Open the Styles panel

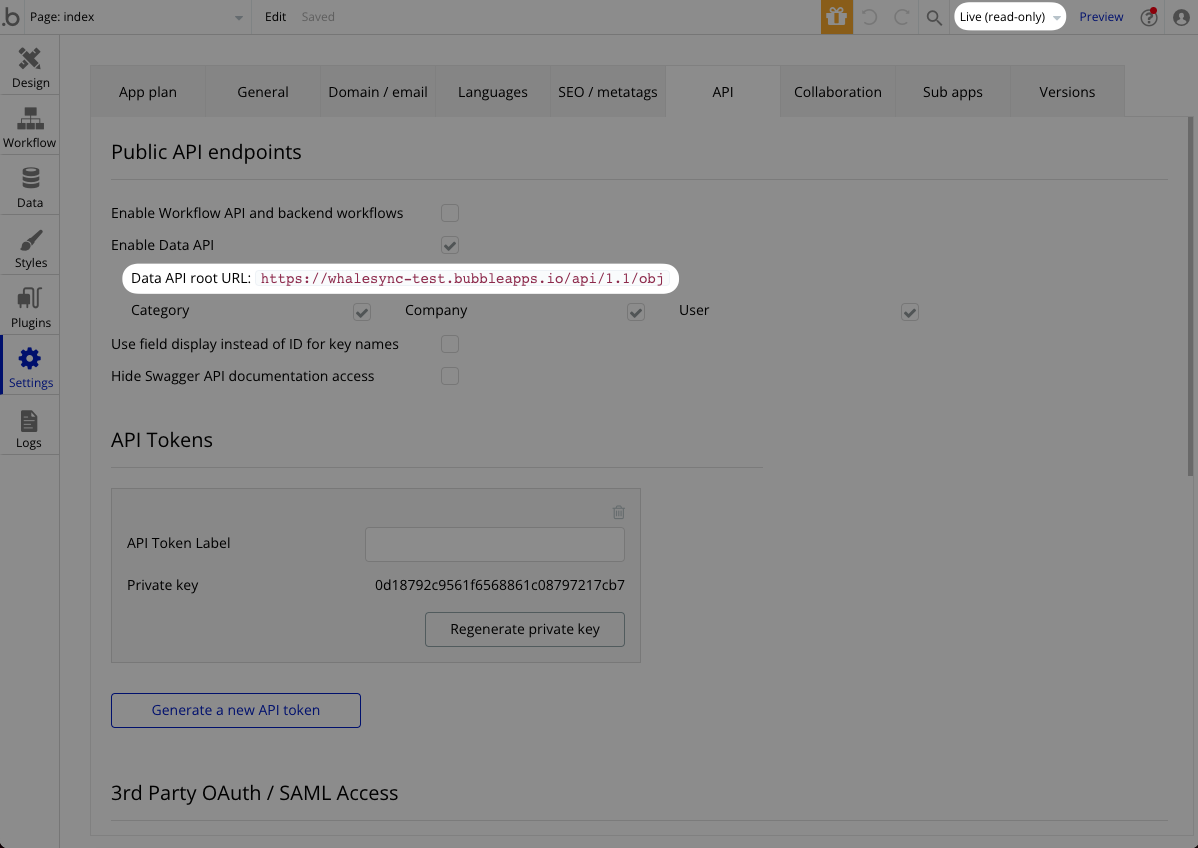pyautogui.click(x=30, y=245)
